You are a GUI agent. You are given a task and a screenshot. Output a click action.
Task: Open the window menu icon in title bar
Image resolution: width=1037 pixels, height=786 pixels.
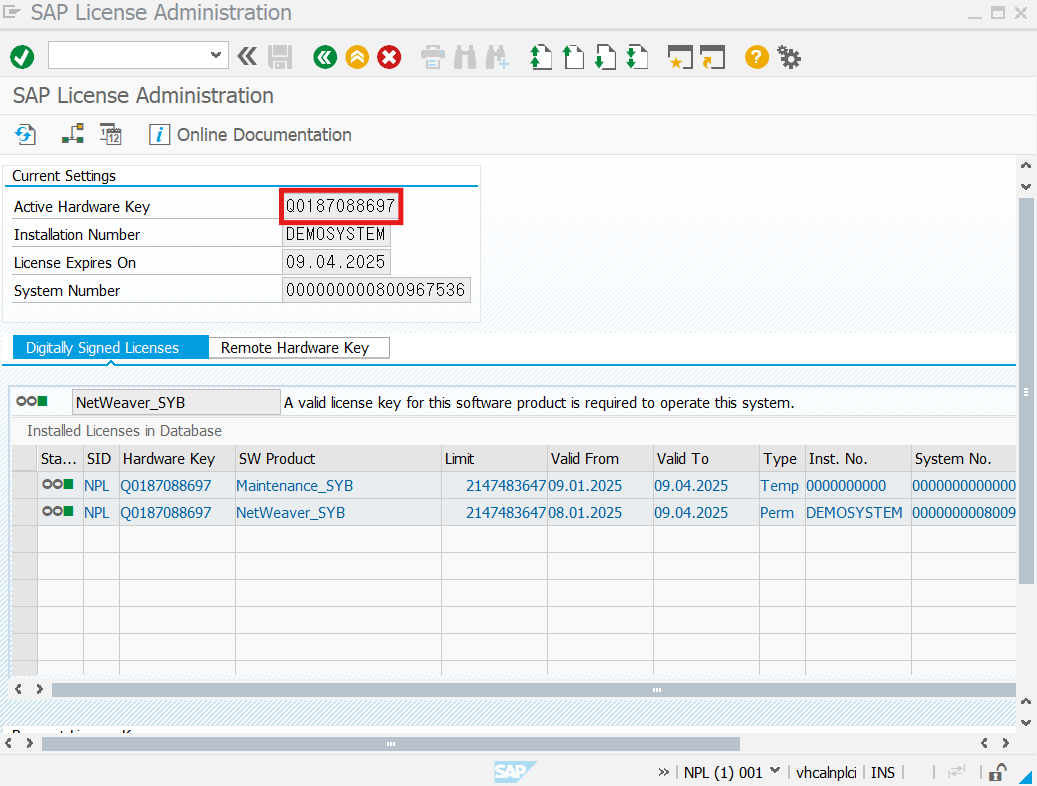pyautogui.click(x=12, y=12)
